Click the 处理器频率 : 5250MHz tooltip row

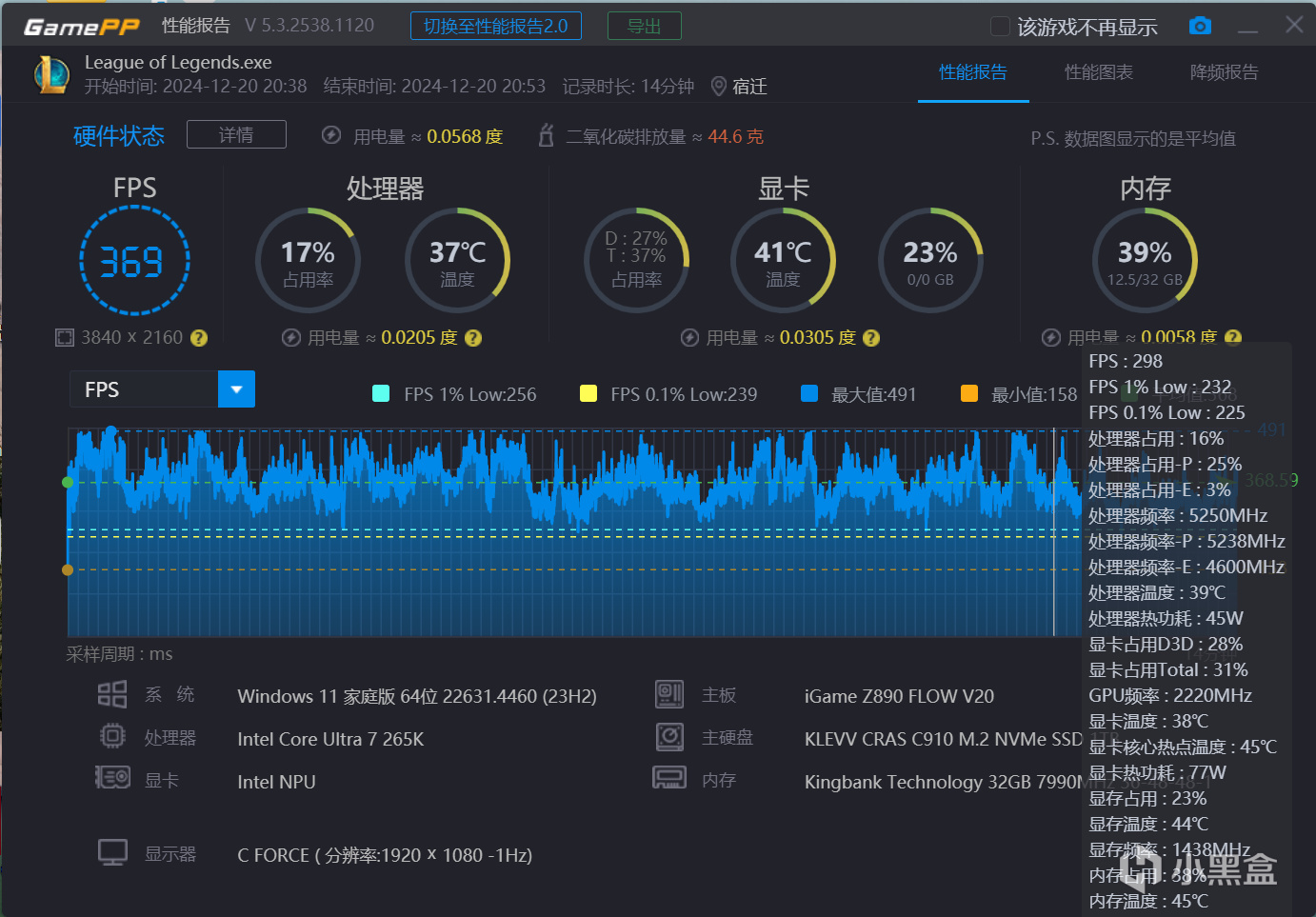pos(1178,515)
